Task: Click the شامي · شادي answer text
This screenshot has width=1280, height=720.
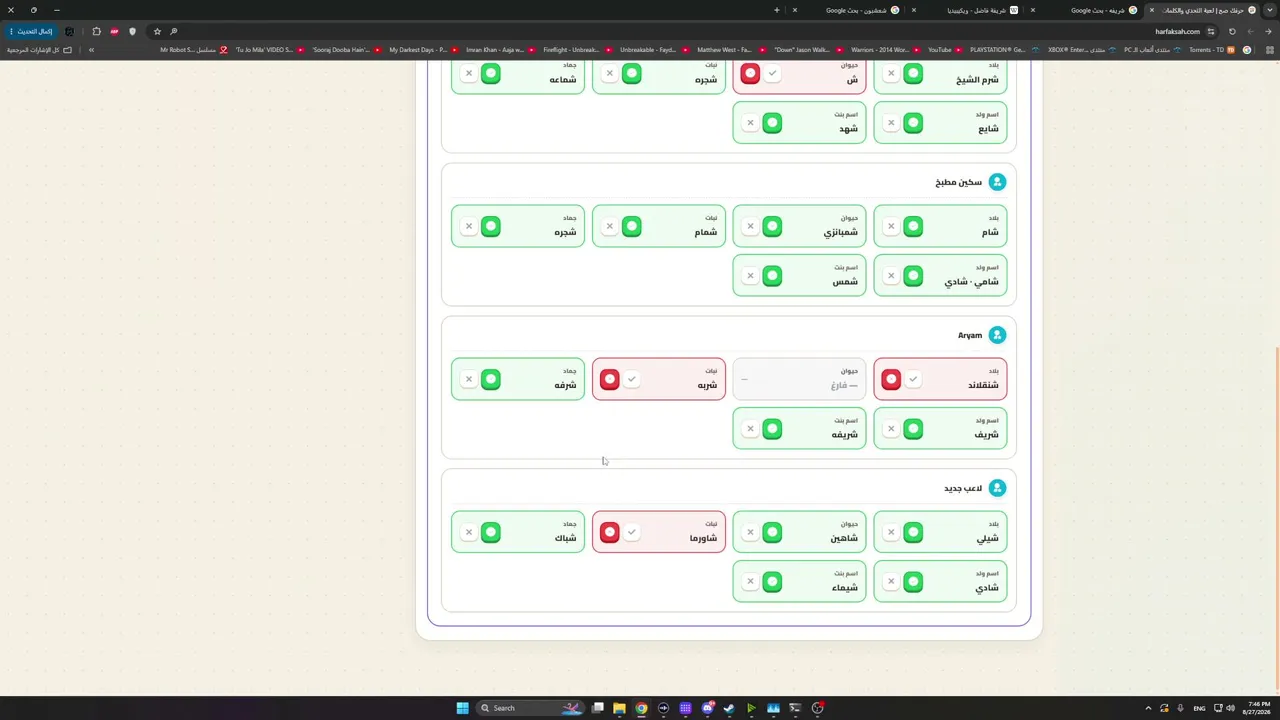Action: 971,282
